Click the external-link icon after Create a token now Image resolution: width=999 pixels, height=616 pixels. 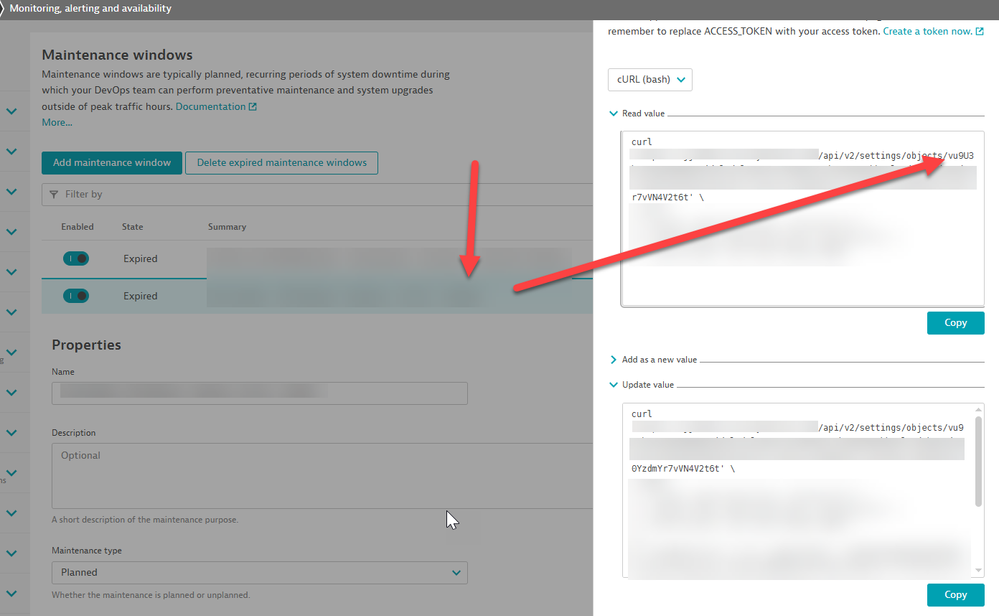(979, 32)
